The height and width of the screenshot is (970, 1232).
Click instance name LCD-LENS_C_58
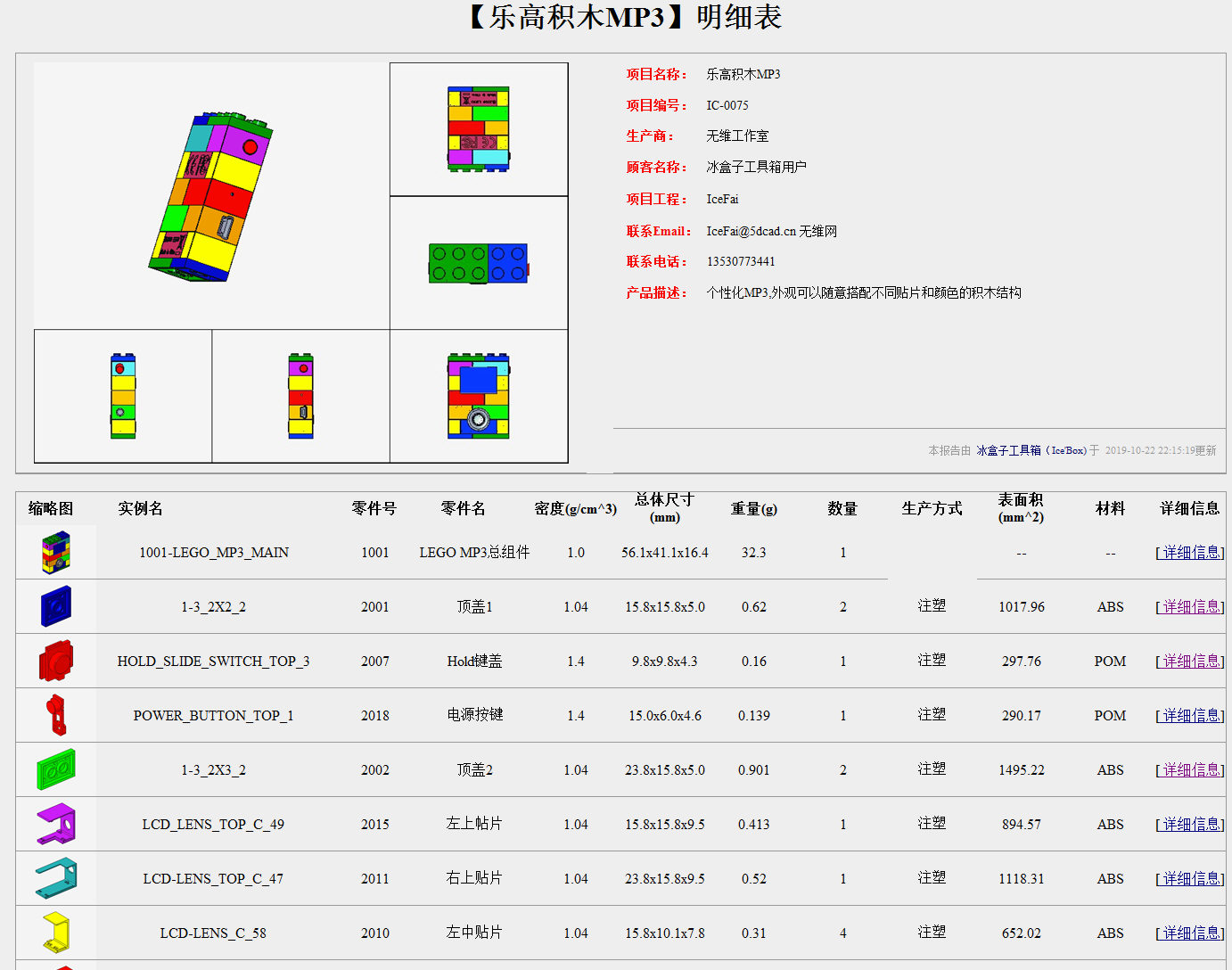214,933
